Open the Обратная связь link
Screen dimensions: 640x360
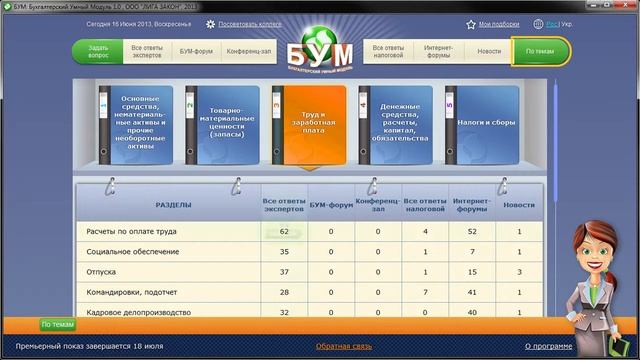point(344,346)
